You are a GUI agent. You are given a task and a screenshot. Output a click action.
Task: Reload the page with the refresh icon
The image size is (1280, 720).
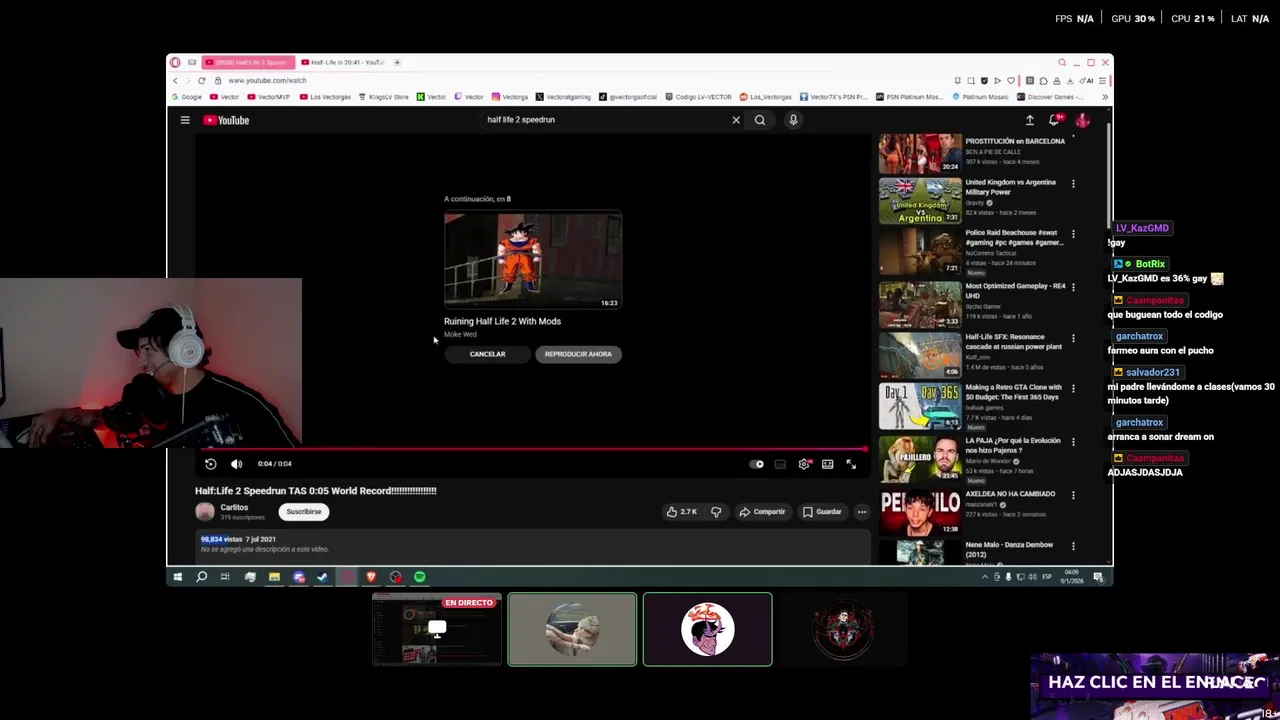202,80
